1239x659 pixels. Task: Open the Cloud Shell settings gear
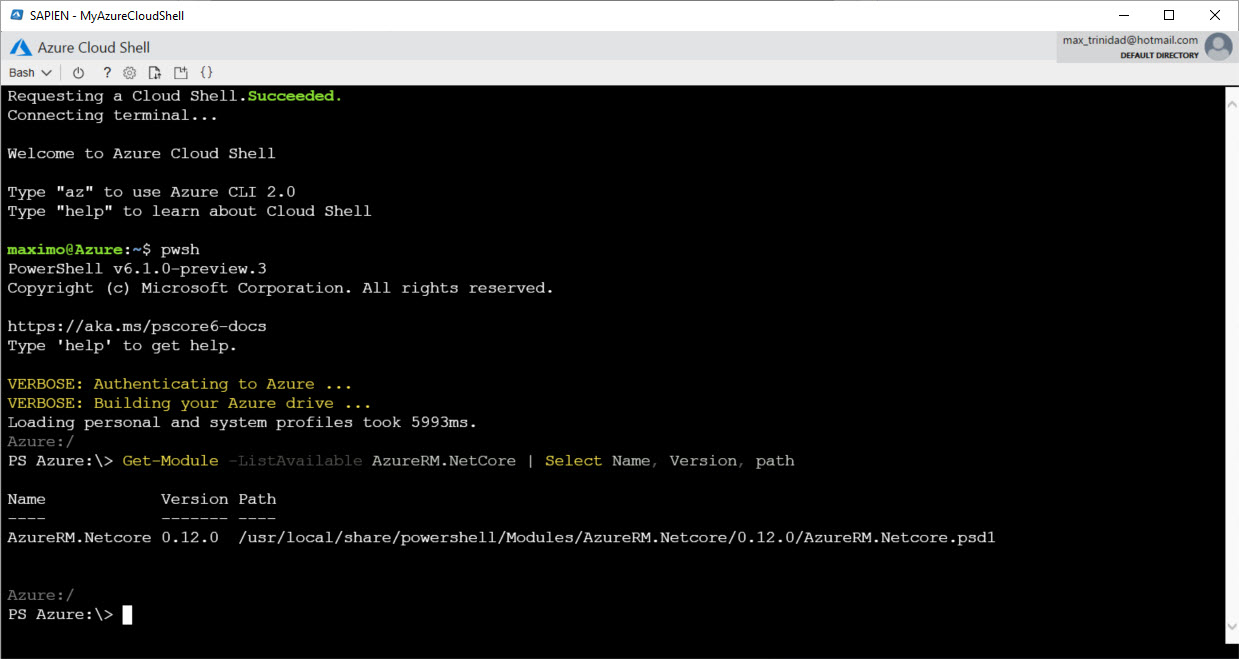[x=129, y=72]
